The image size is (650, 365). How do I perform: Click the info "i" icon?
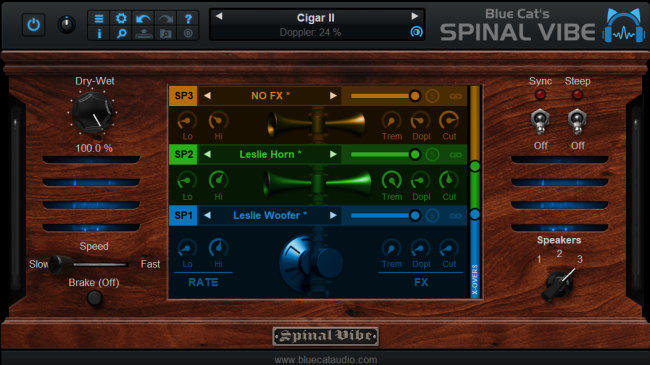99,33
